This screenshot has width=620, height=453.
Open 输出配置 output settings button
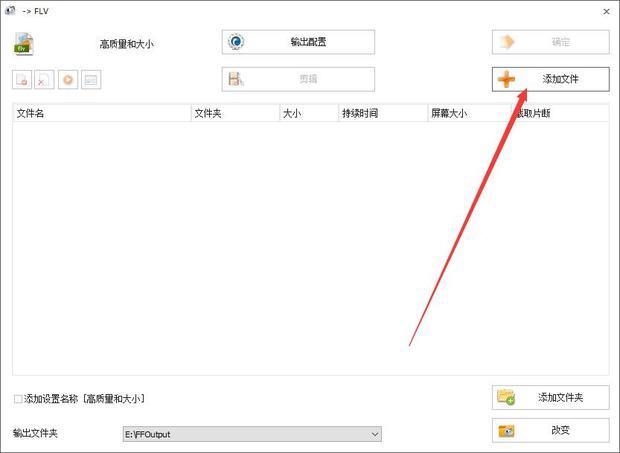[x=298, y=42]
